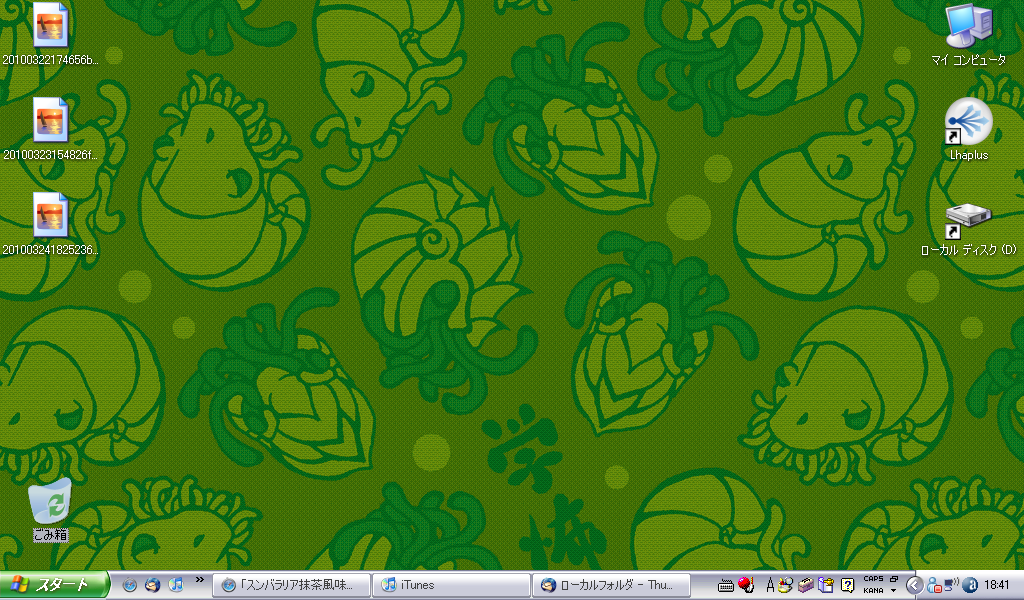The width and height of the screenshot is (1024, 600).
Task: Select the Lhaplus shortcut icon
Action: [x=968, y=121]
